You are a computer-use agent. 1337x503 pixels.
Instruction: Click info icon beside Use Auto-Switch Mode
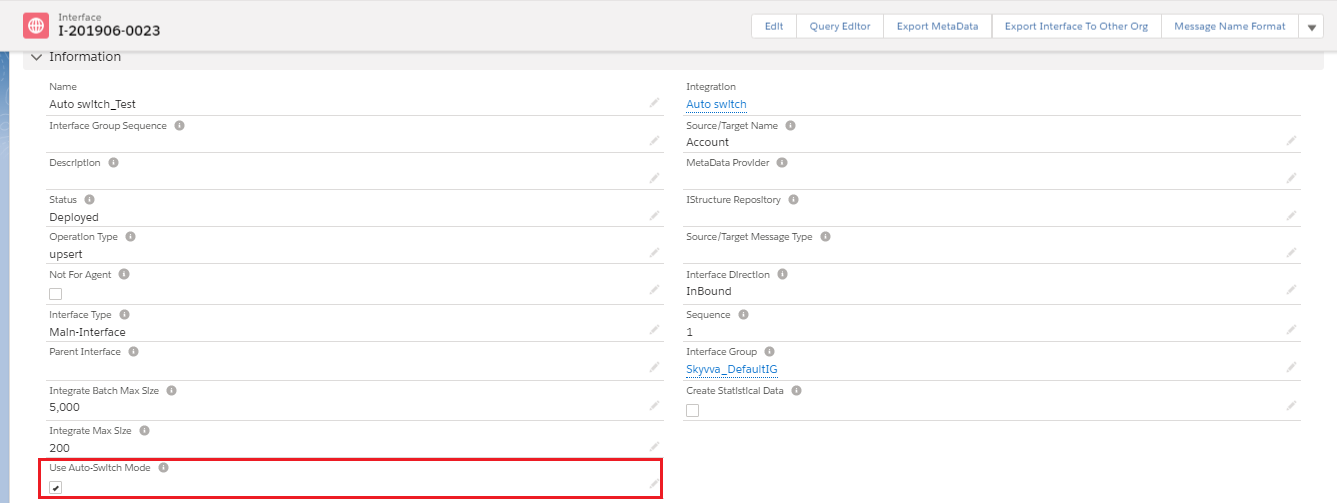[x=164, y=467]
